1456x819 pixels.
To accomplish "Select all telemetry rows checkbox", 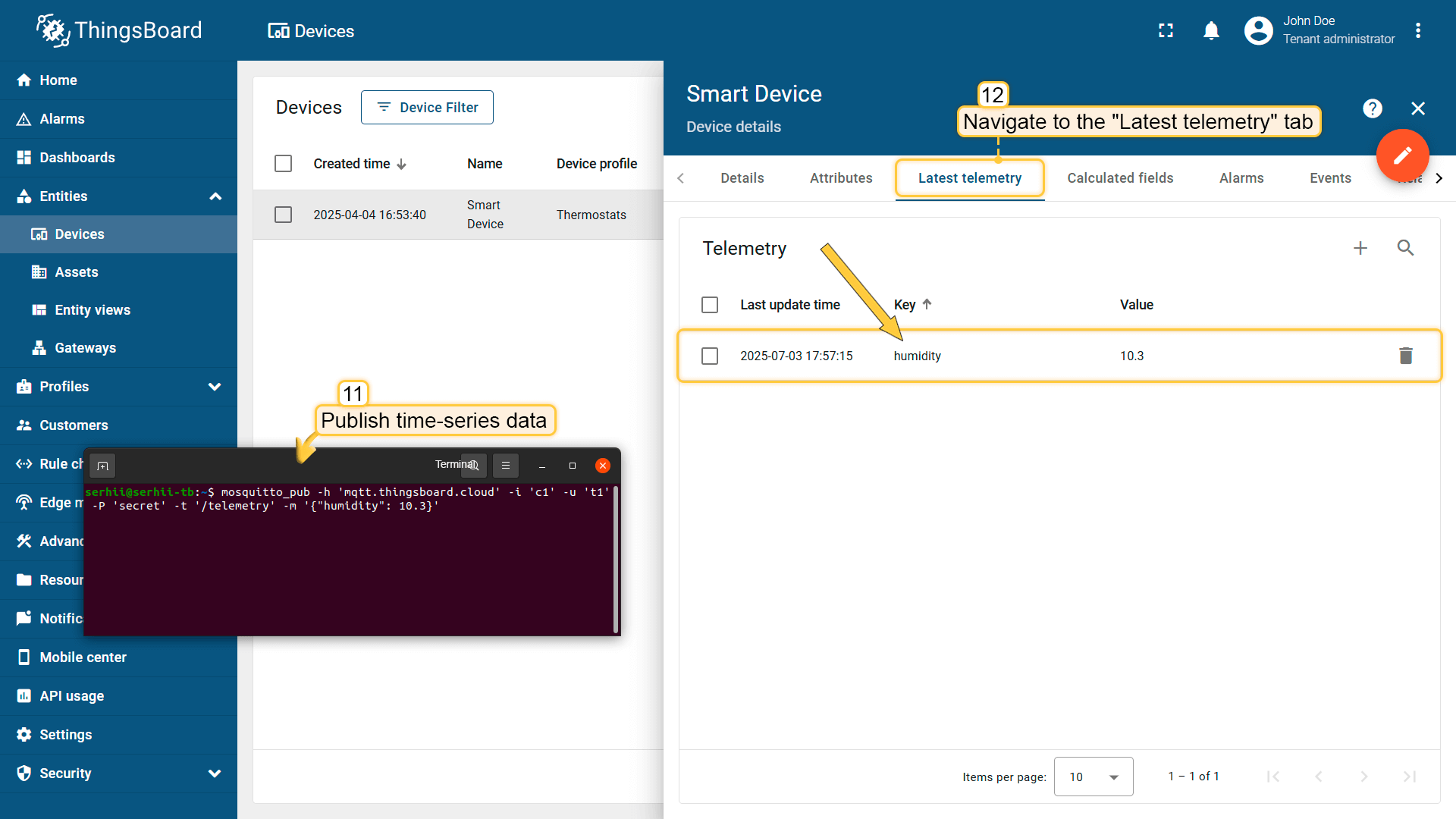I will (710, 305).
